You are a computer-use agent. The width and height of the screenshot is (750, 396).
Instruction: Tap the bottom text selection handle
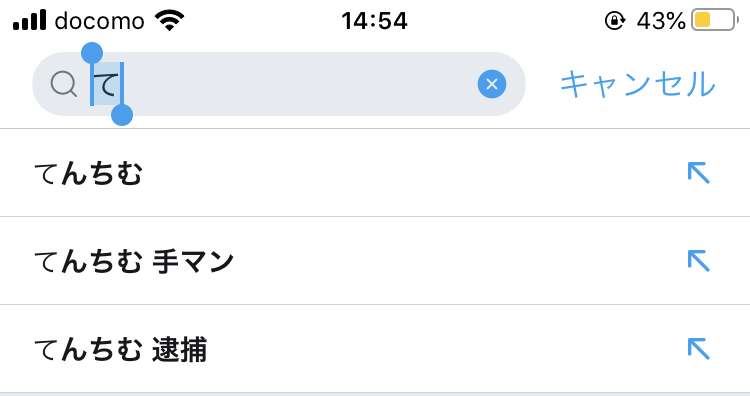[x=122, y=115]
